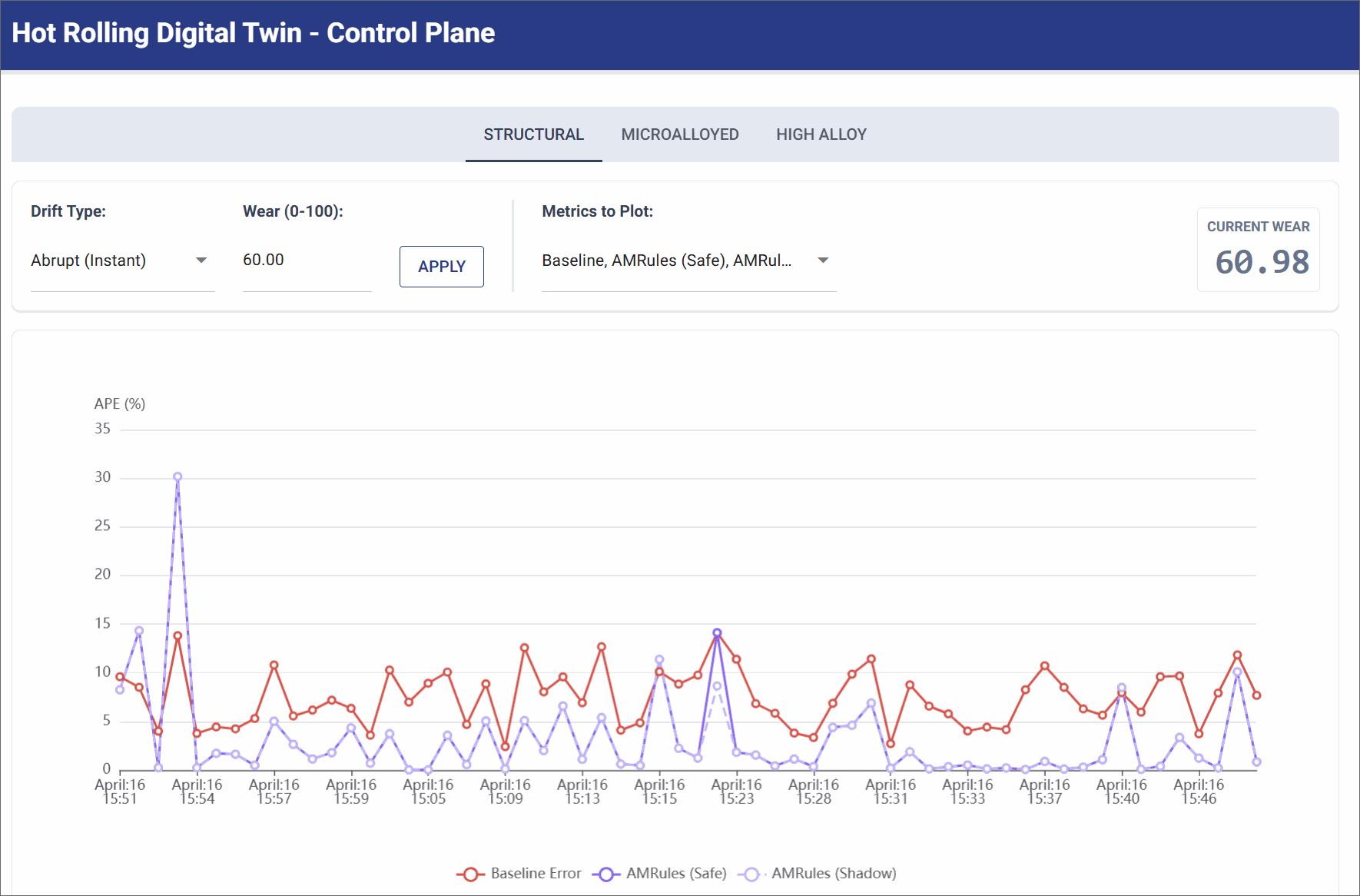This screenshot has width=1360, height=896.
Task: Click the Hot Rolling Digital Twin title
Action: coord(253,33)
